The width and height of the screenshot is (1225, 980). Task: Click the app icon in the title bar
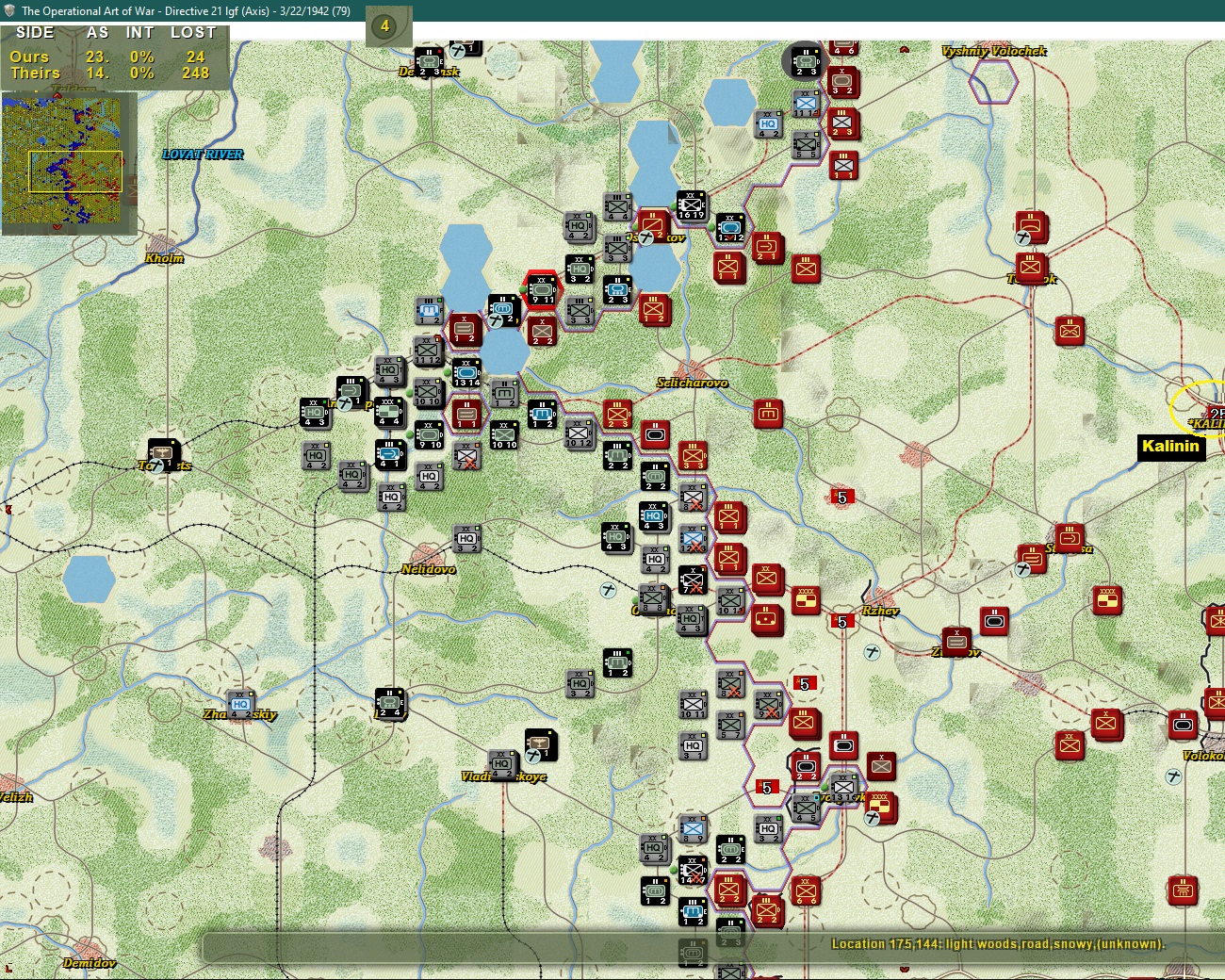(x=9, y=10)
